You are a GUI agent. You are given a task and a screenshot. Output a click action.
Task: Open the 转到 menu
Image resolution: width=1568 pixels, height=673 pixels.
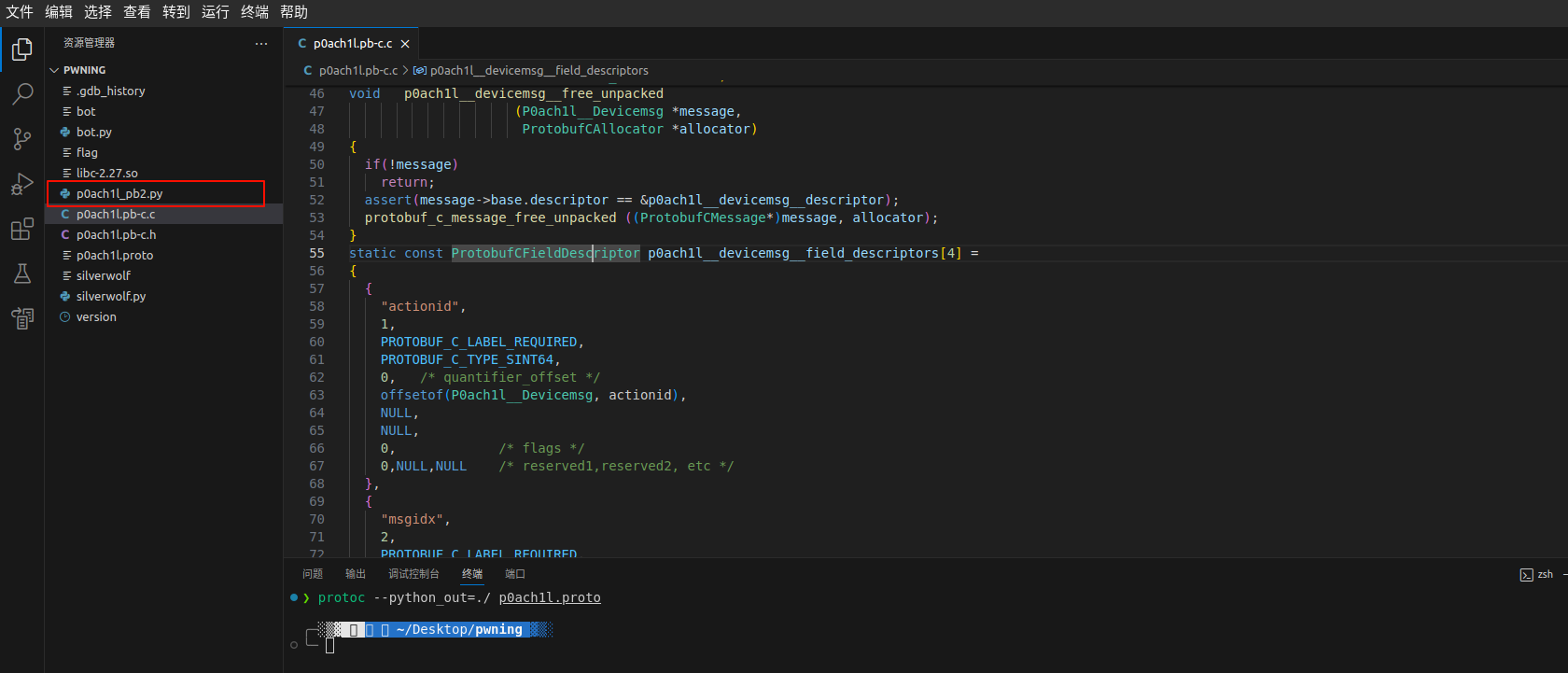176,12
